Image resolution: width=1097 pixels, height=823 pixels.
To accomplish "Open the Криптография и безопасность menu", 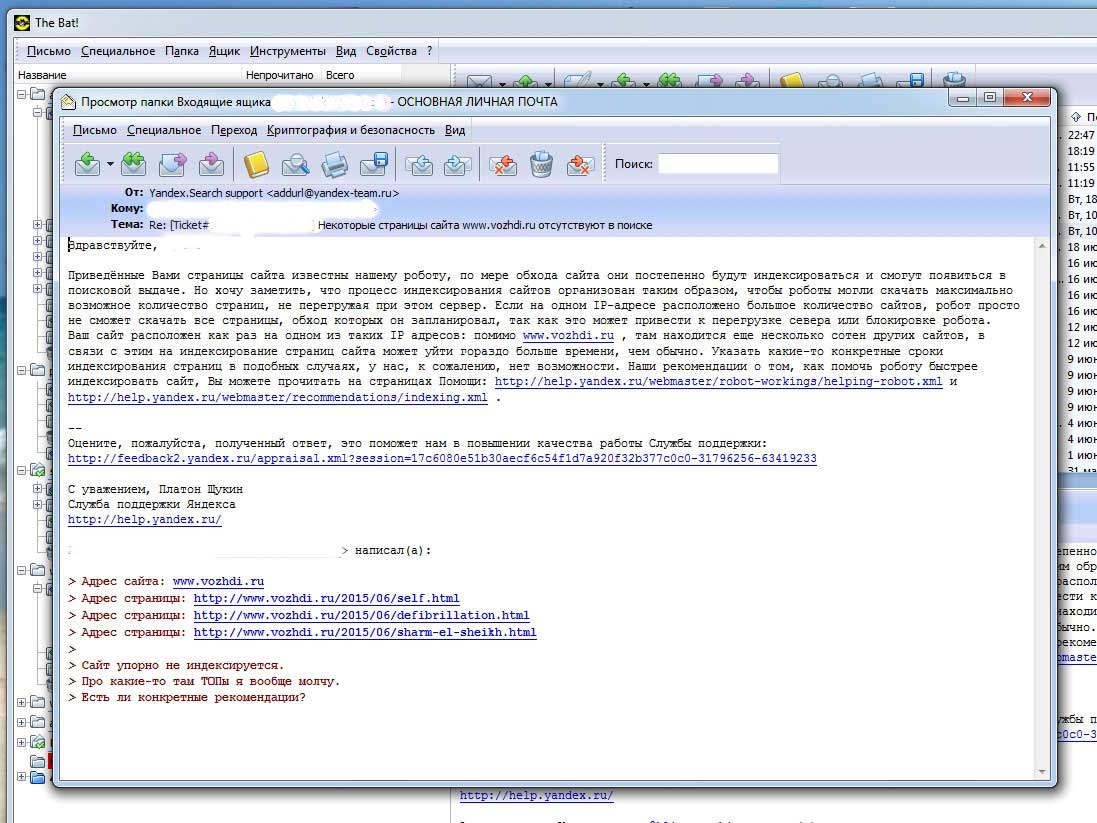I will click(351, 130).
